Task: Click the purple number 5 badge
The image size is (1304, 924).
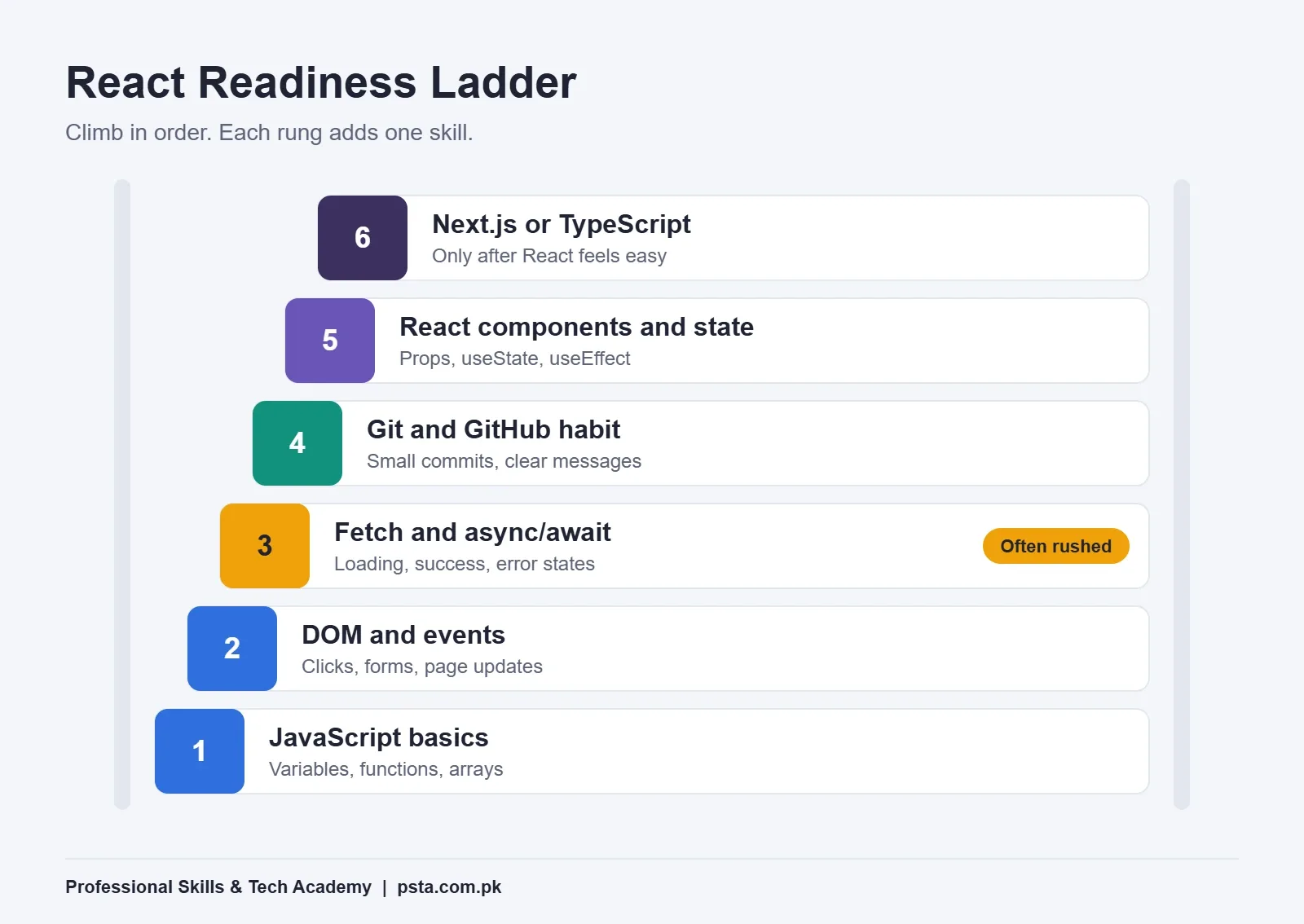Action: (330, 341)
